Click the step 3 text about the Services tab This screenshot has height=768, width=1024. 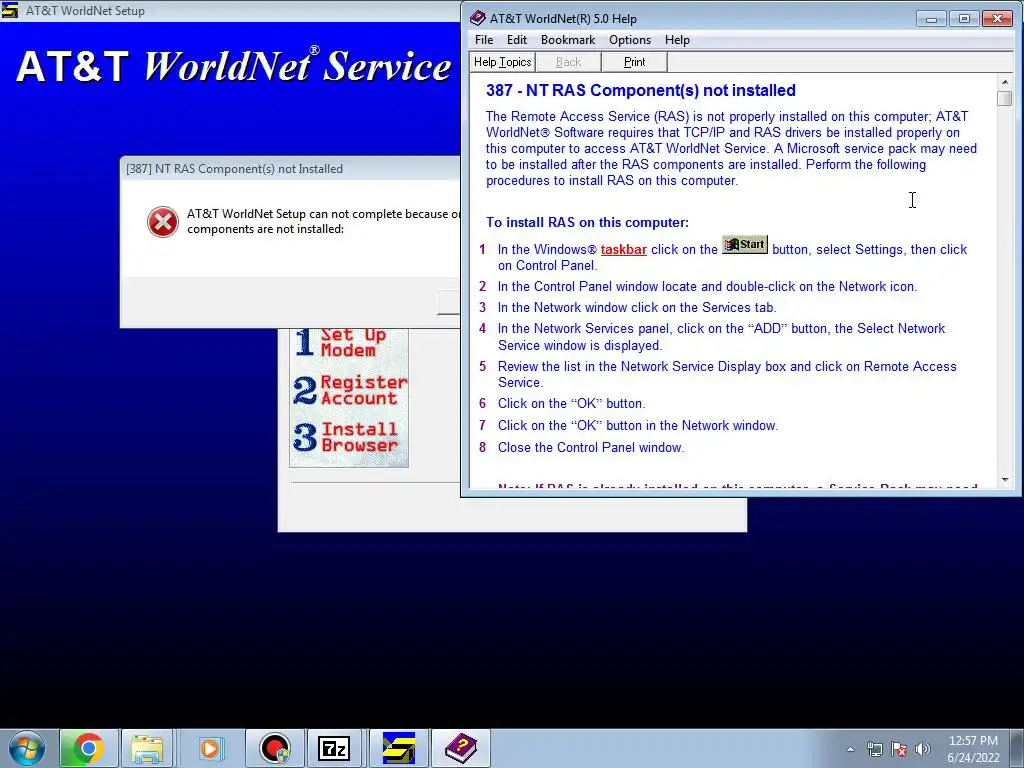[637, 308]
